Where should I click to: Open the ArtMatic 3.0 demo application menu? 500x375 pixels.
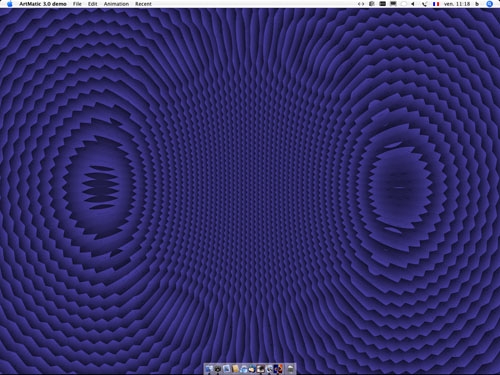pyautogui.click(x=43, y=4)
